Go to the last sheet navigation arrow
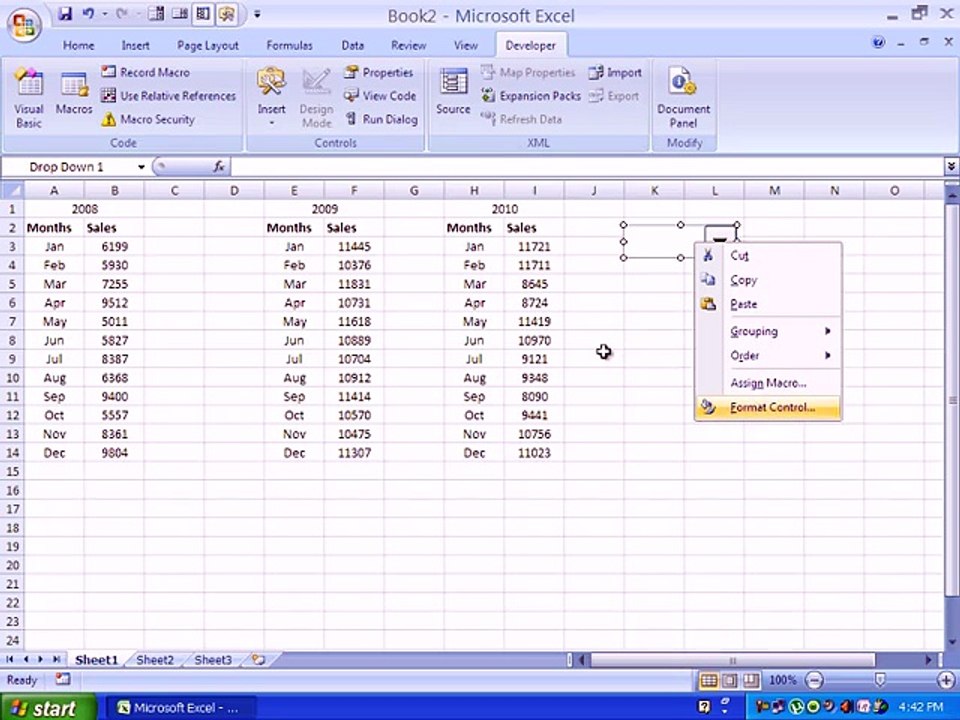This screenshot has width=960, height=720. [x=57, y=659]
